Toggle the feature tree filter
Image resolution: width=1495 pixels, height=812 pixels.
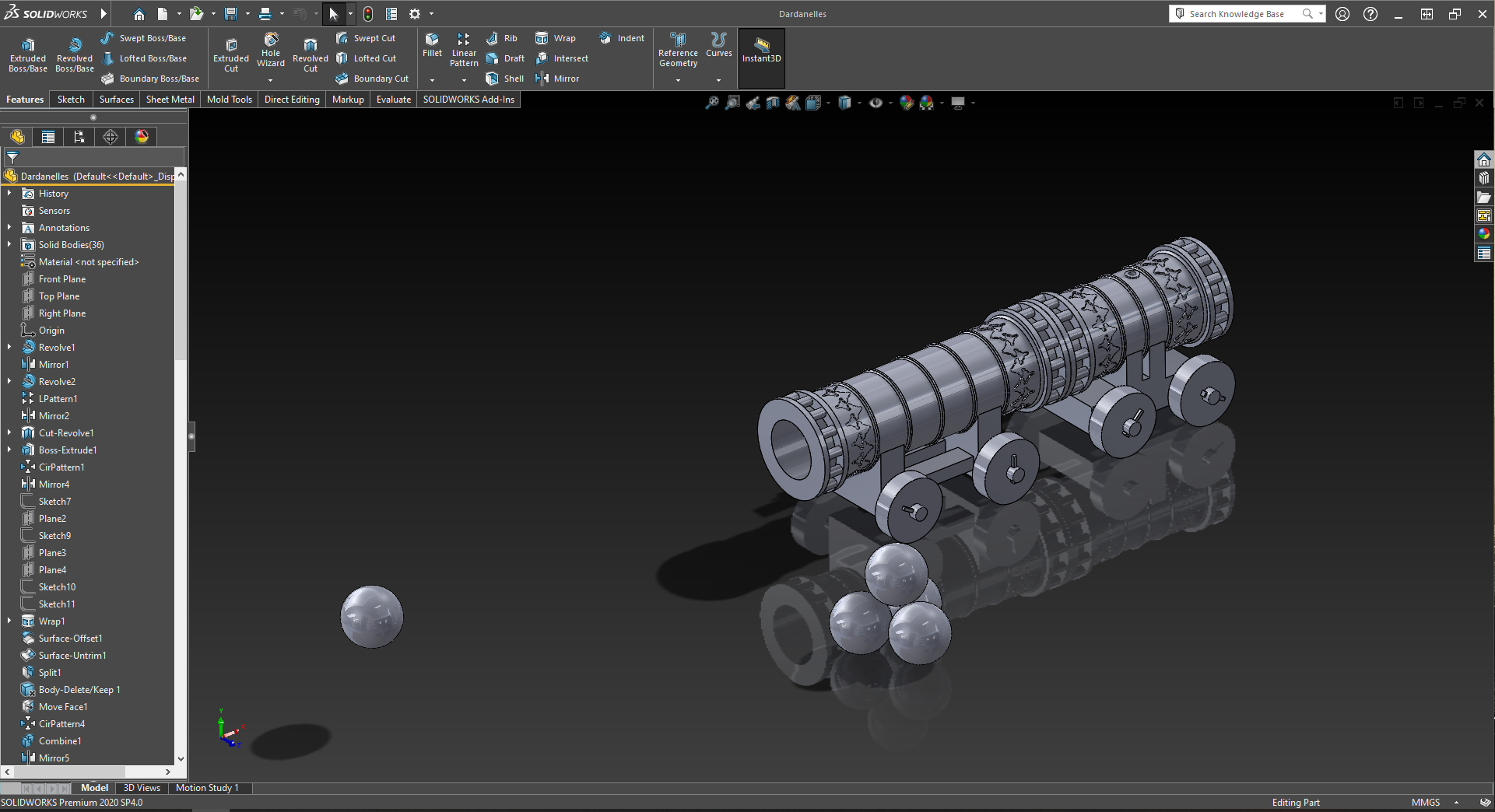[12, 157]
